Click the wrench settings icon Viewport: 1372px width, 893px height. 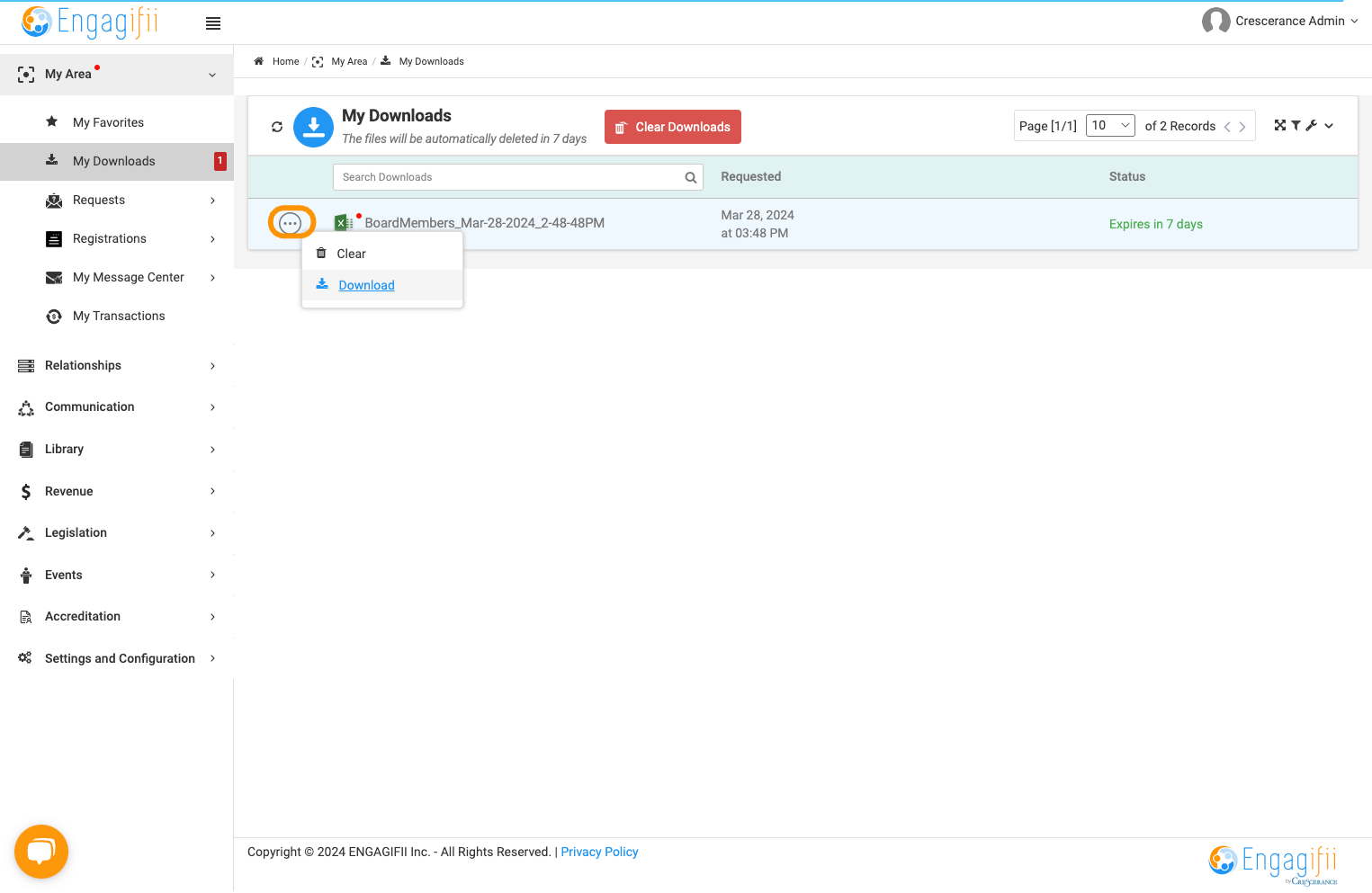(1312, 126)
